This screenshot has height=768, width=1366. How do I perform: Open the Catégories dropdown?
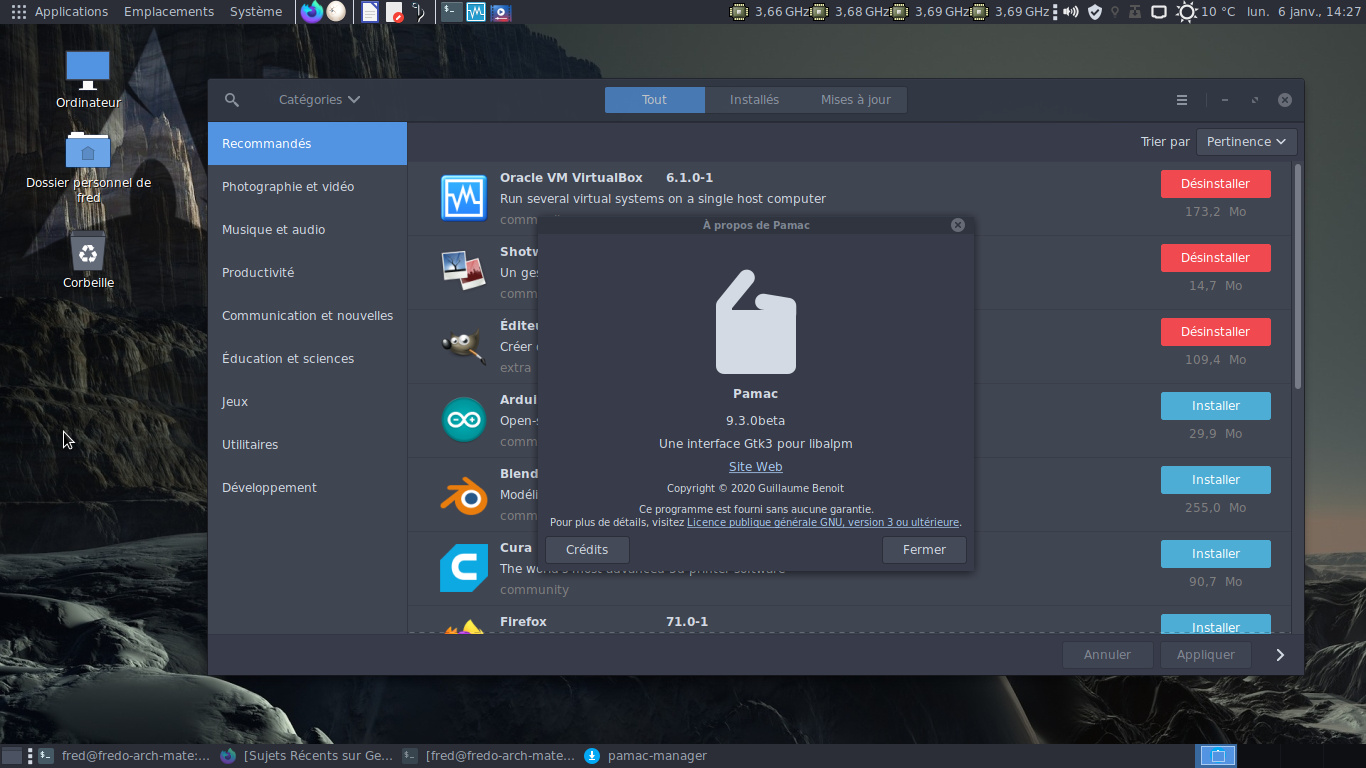click(319, 100)
